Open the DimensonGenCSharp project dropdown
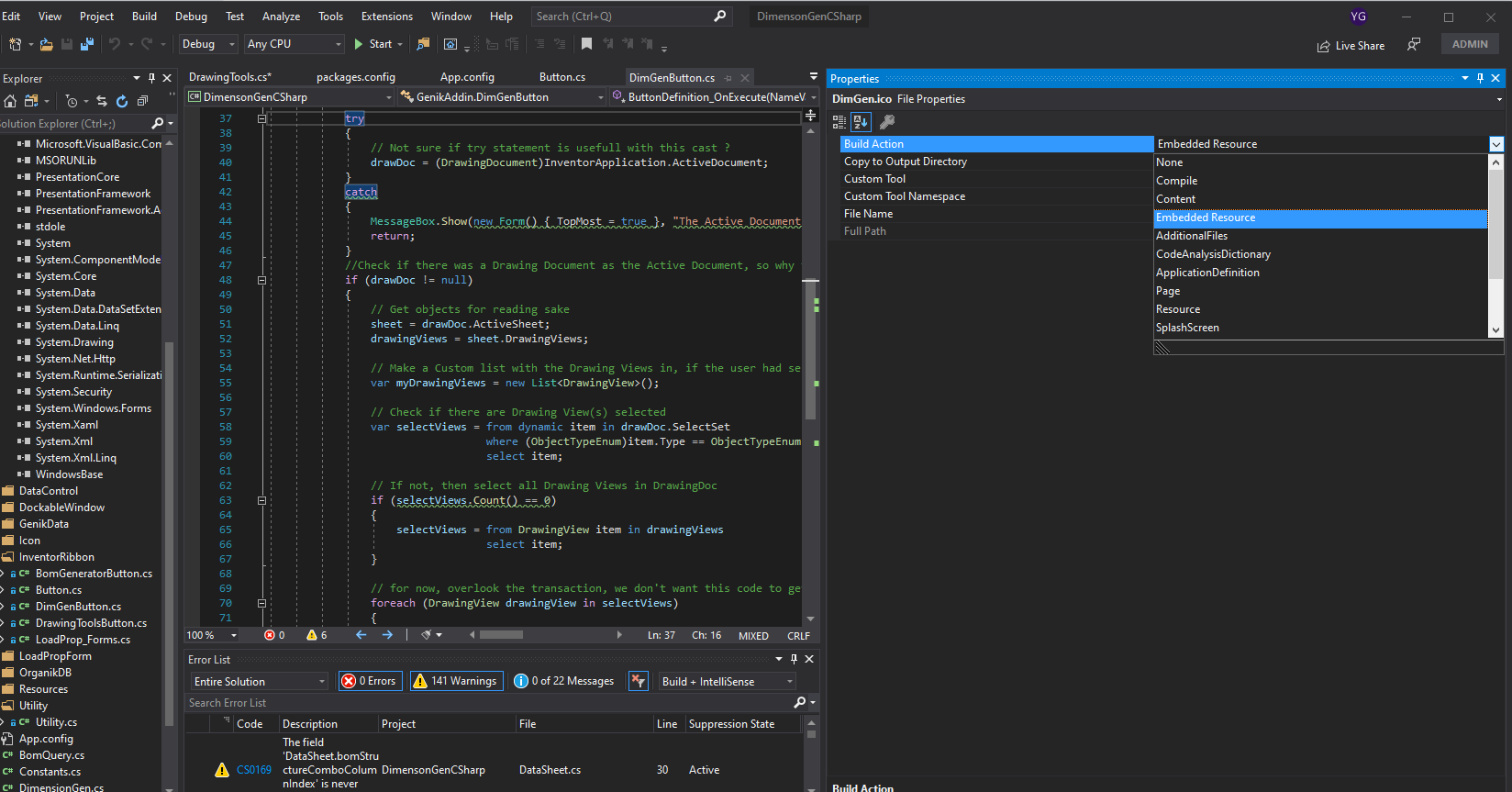1512x792 pixels. (x=290, y=97)
